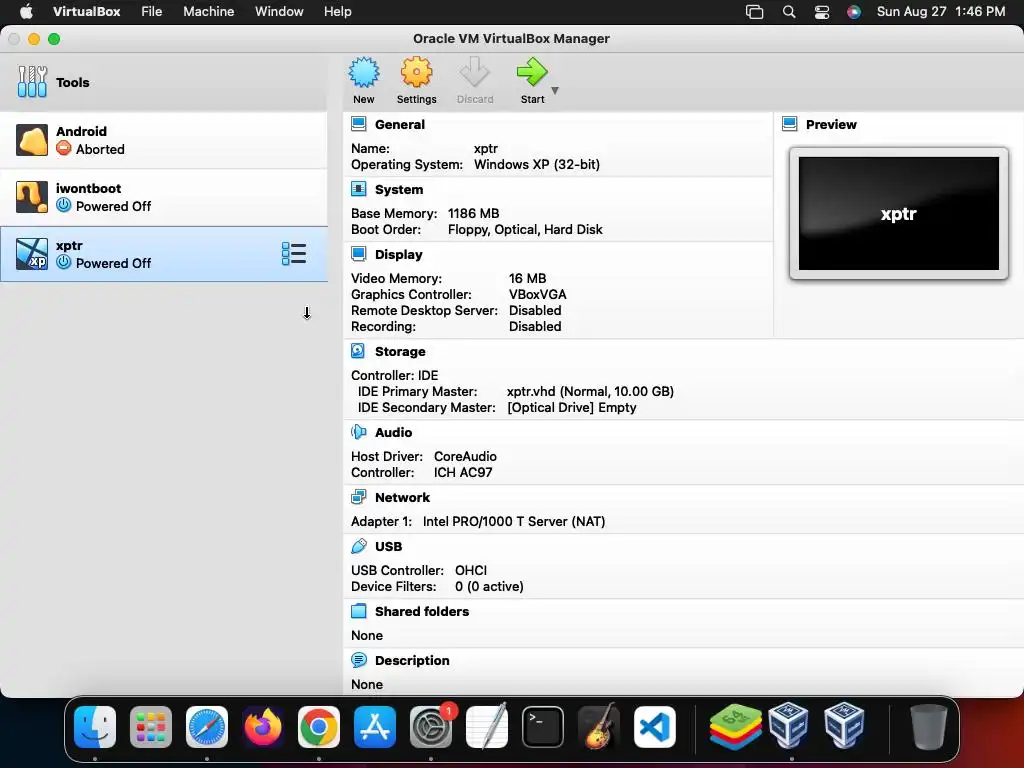Open the Window menu
The width and height of the screenshot is (1024, 768).
279,12
